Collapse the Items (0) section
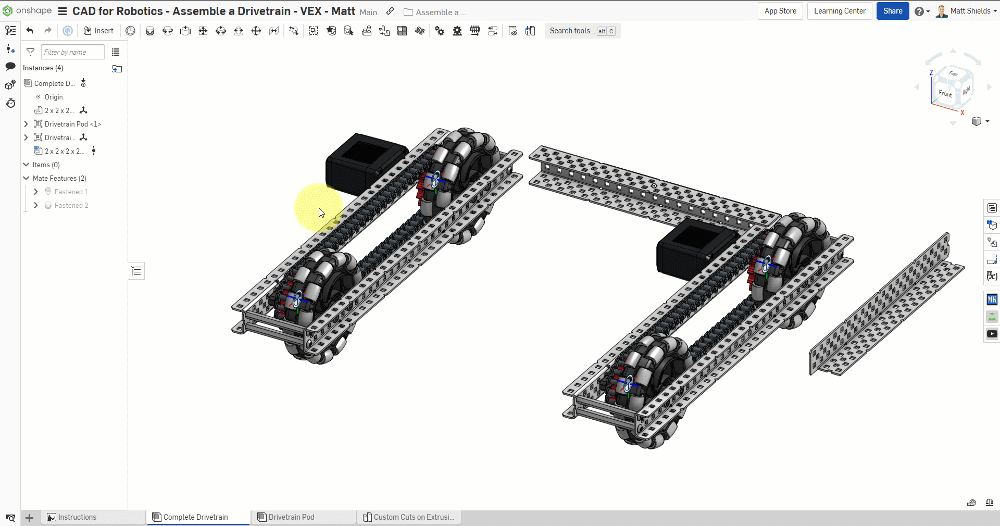 click(26, 164)
